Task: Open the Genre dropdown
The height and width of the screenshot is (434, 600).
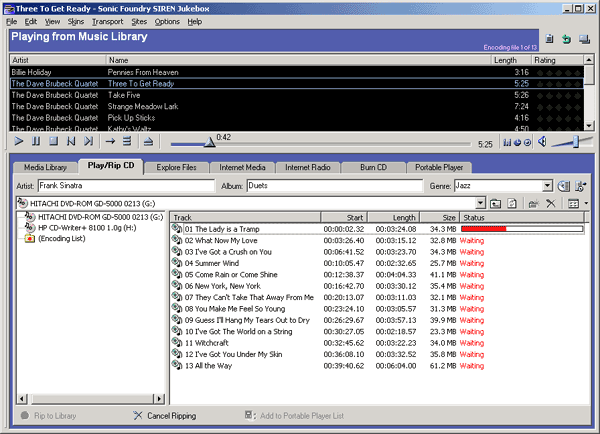Action: pos(548,186)
